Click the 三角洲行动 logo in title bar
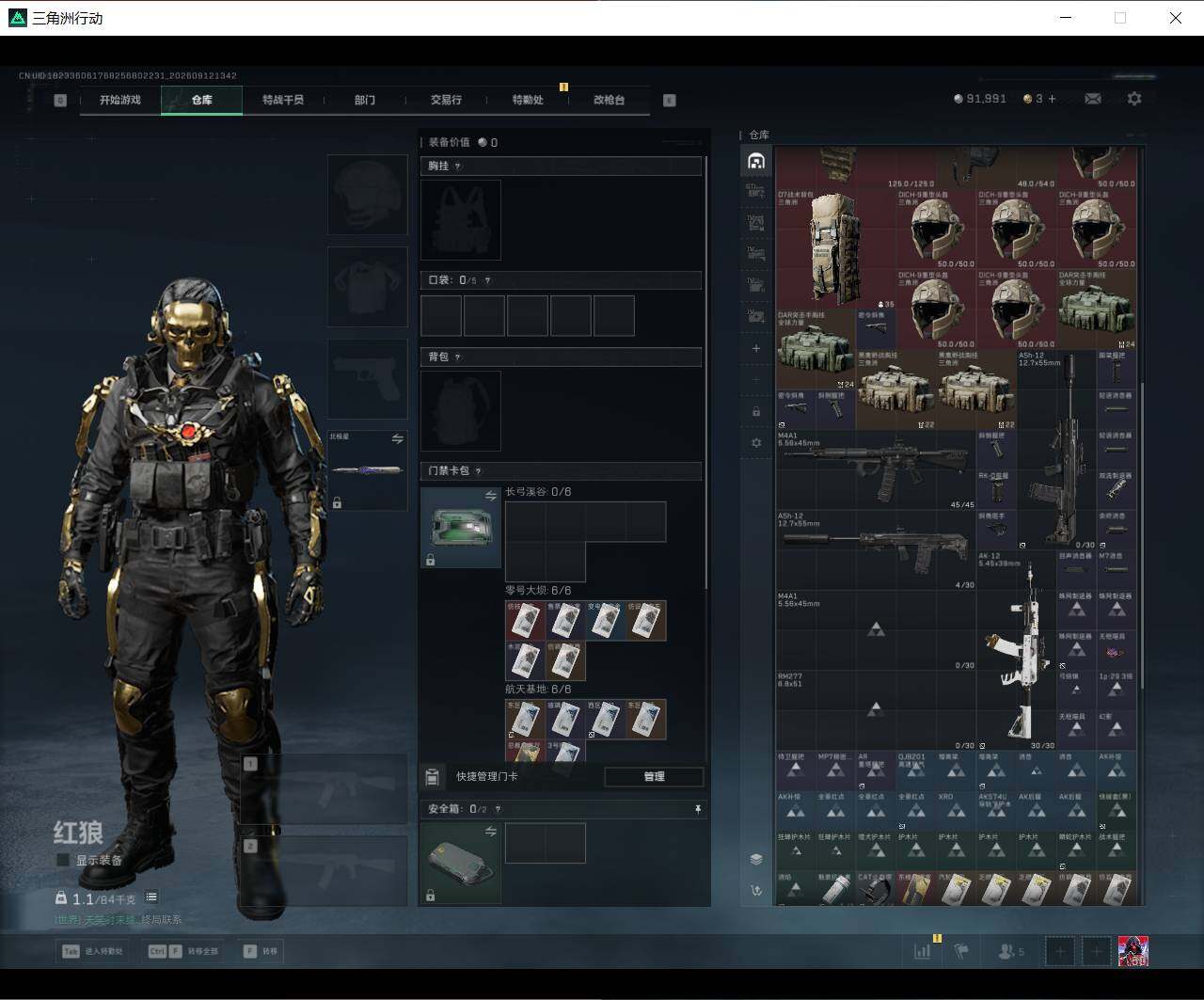Viewport: 1204px width, 1000px height. pos(17,18)
